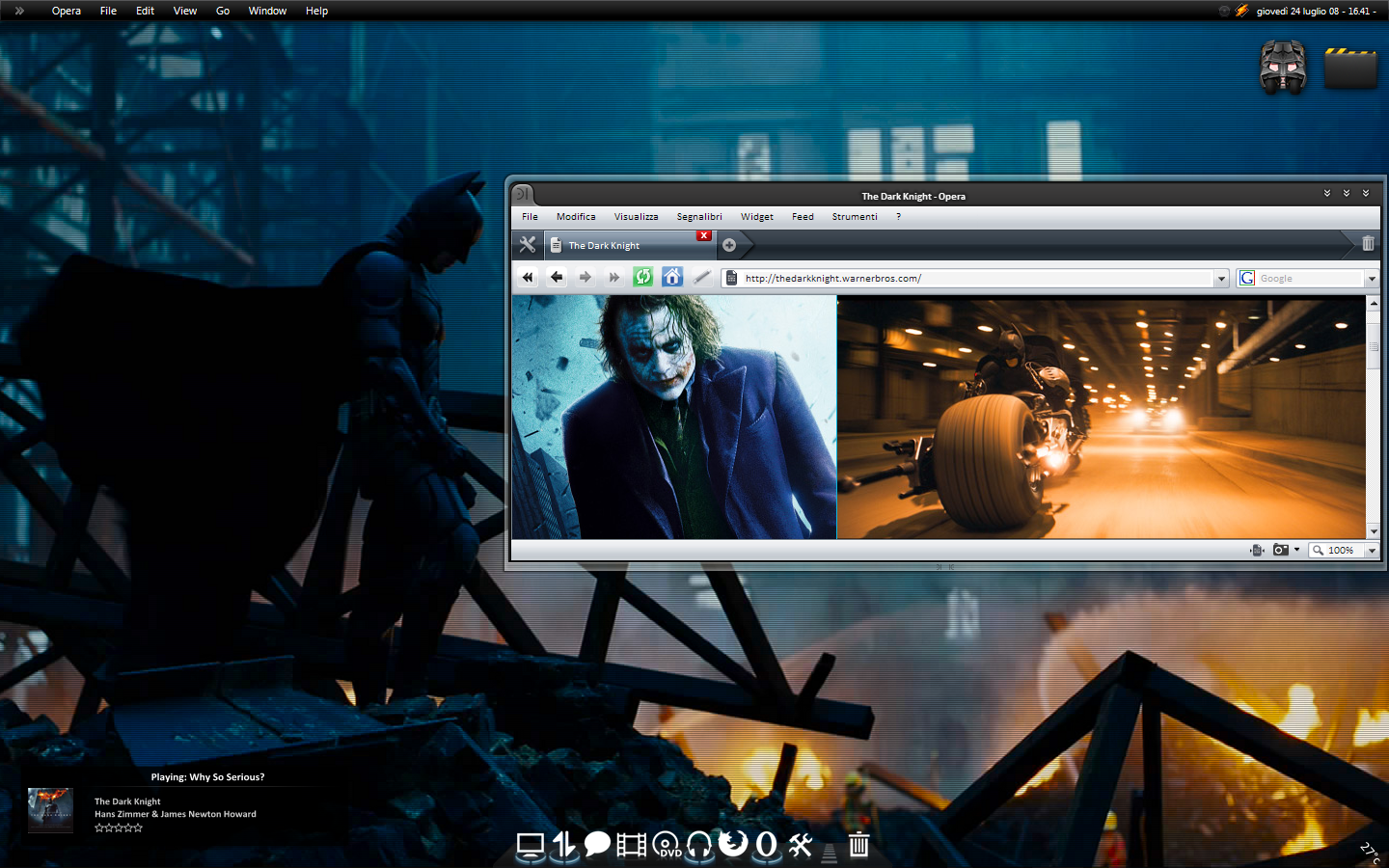Launch Firefox from the dock
The height and width of the screenshot is (868, 1389).
(733, 843)
